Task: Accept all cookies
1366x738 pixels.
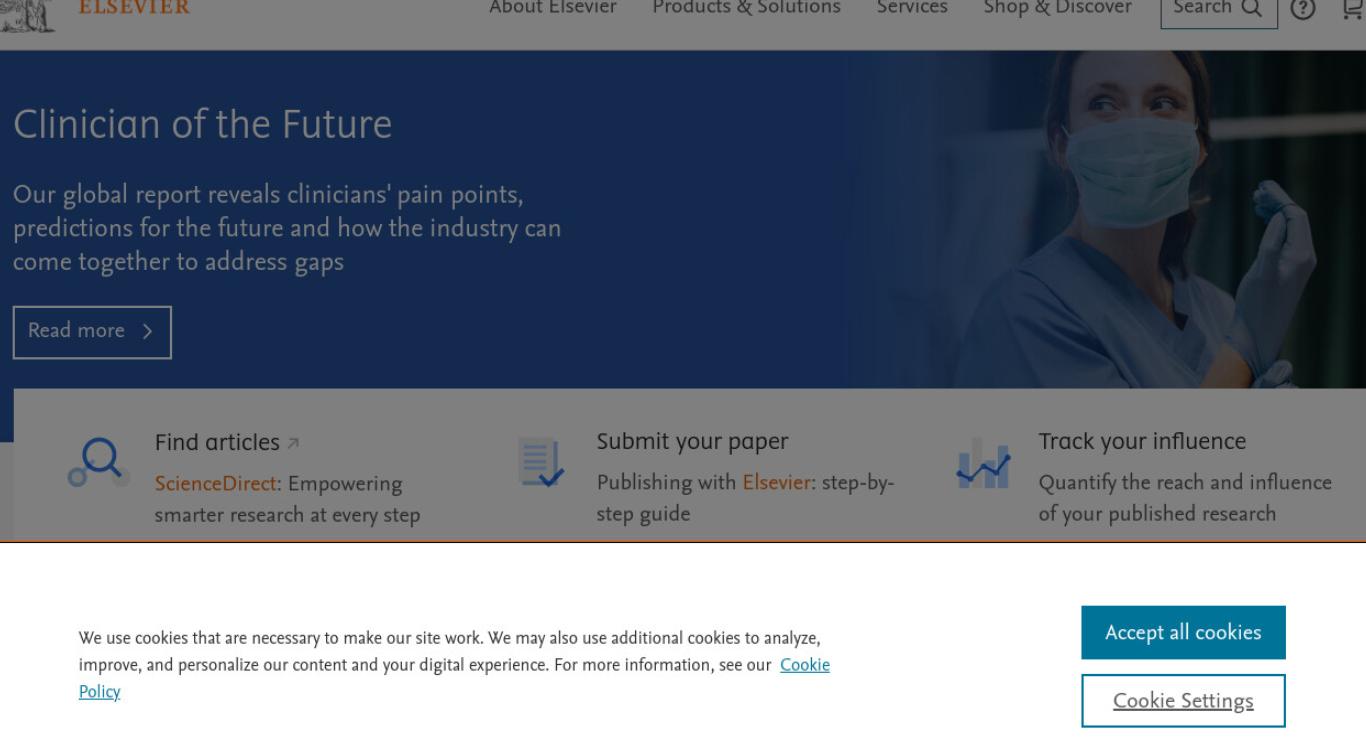Action: click(1183, 633)
